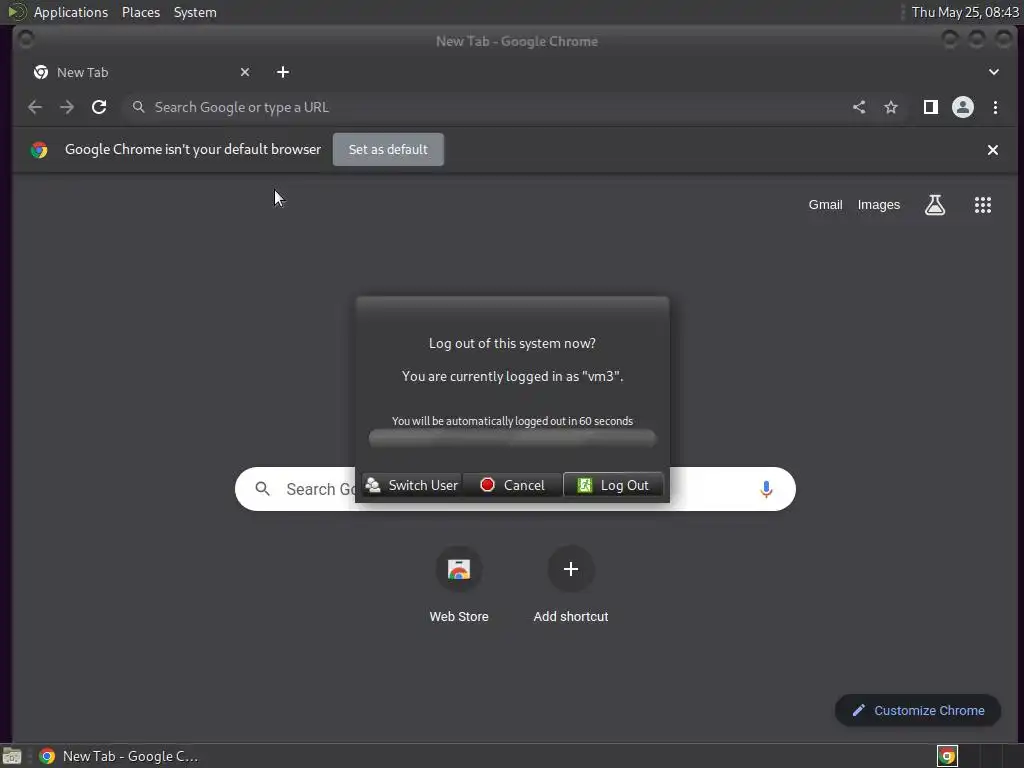Reload the current page

click(99, 107)
